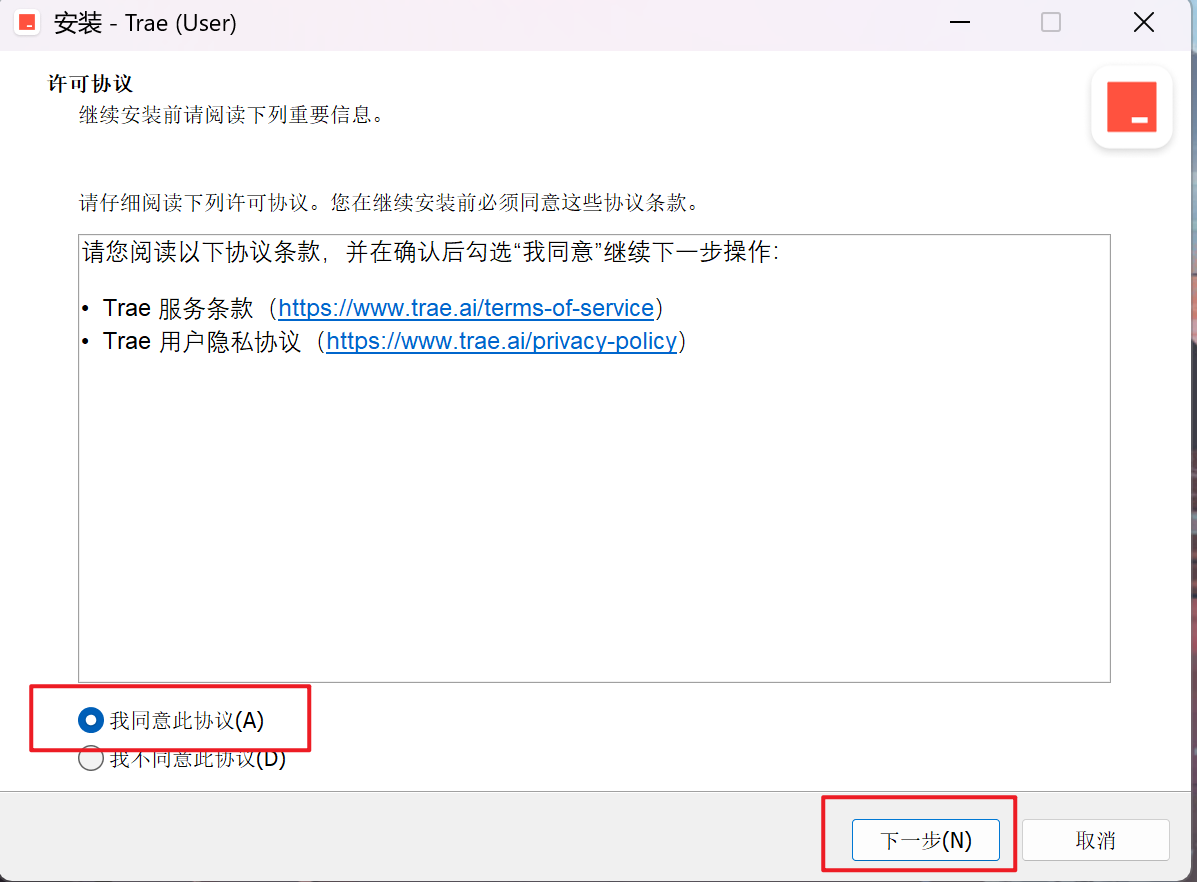
Task: Click the 下一步(N) button
Action: point(925,840)
